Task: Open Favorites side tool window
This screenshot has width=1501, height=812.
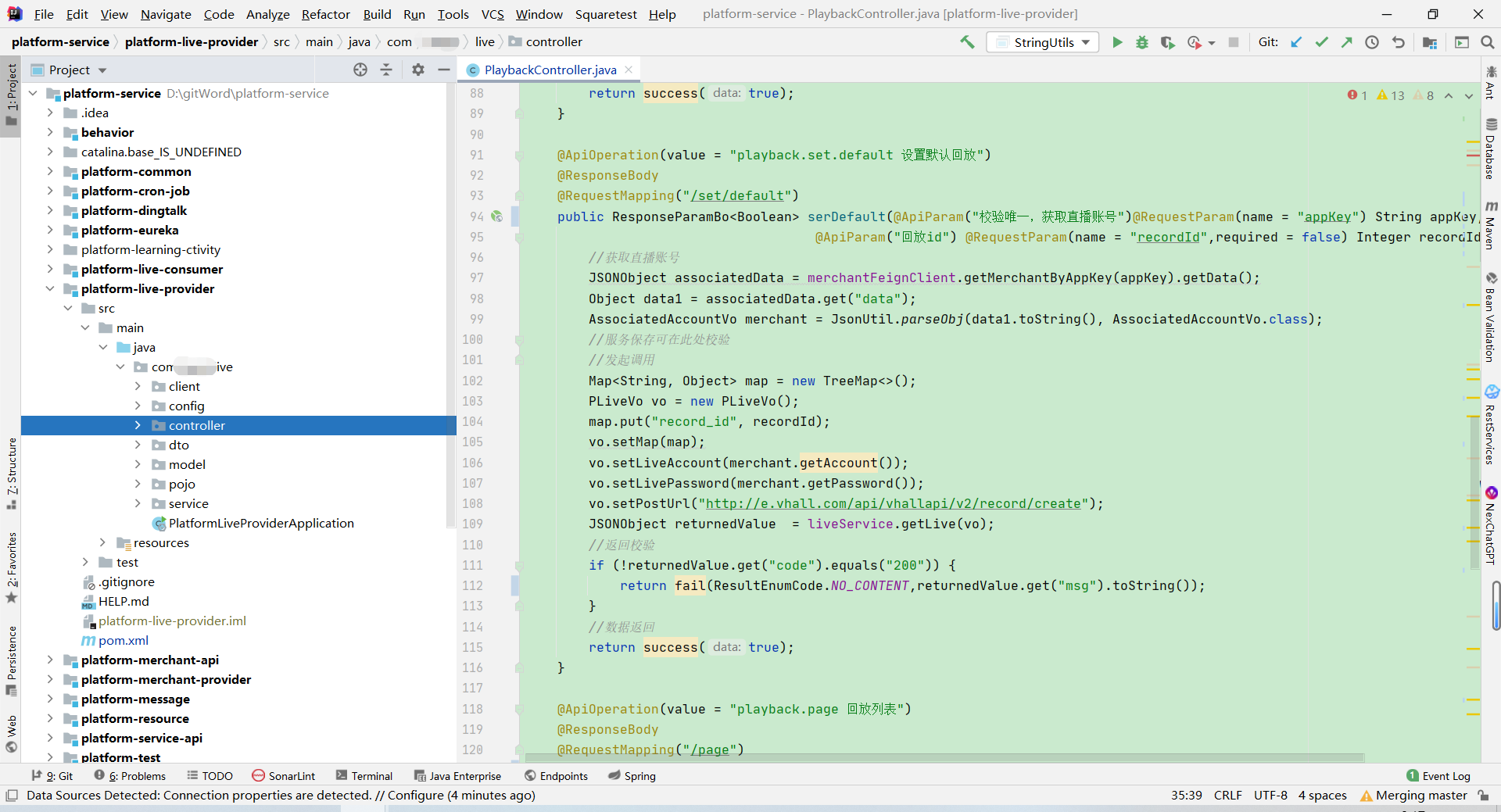Action: pos(12,568)
